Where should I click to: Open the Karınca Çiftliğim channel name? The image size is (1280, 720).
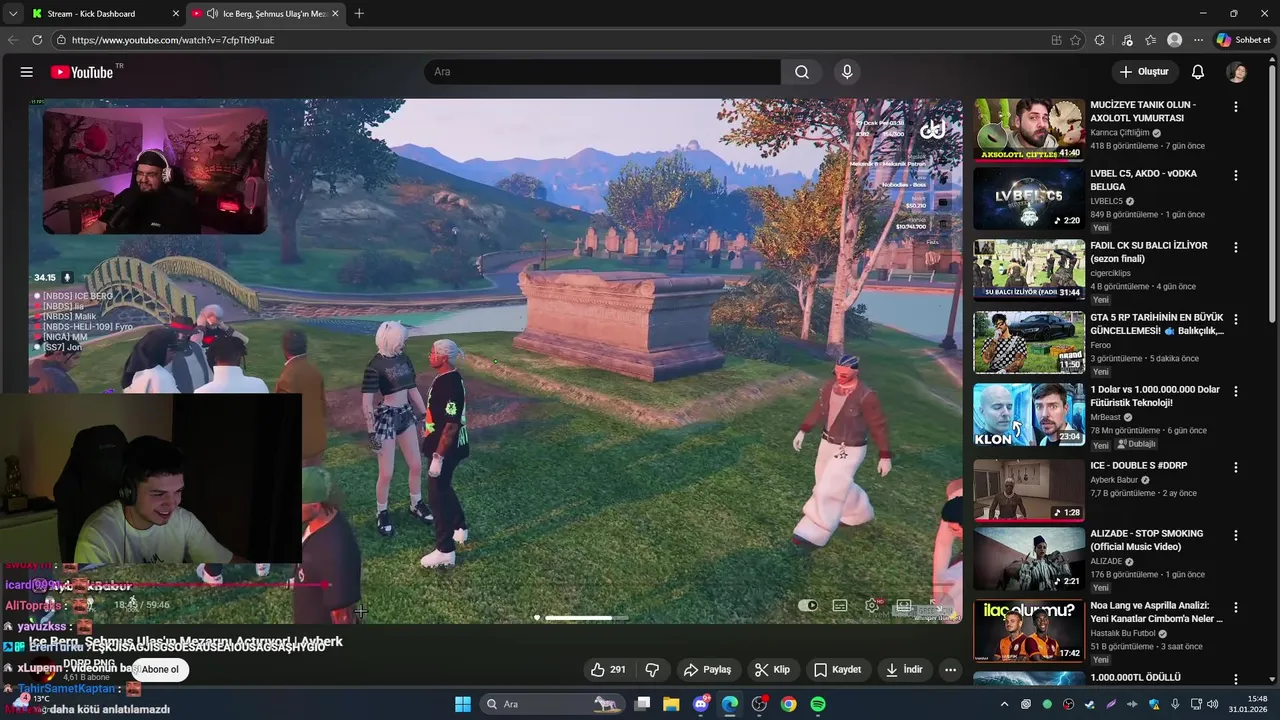point(1120,133)
